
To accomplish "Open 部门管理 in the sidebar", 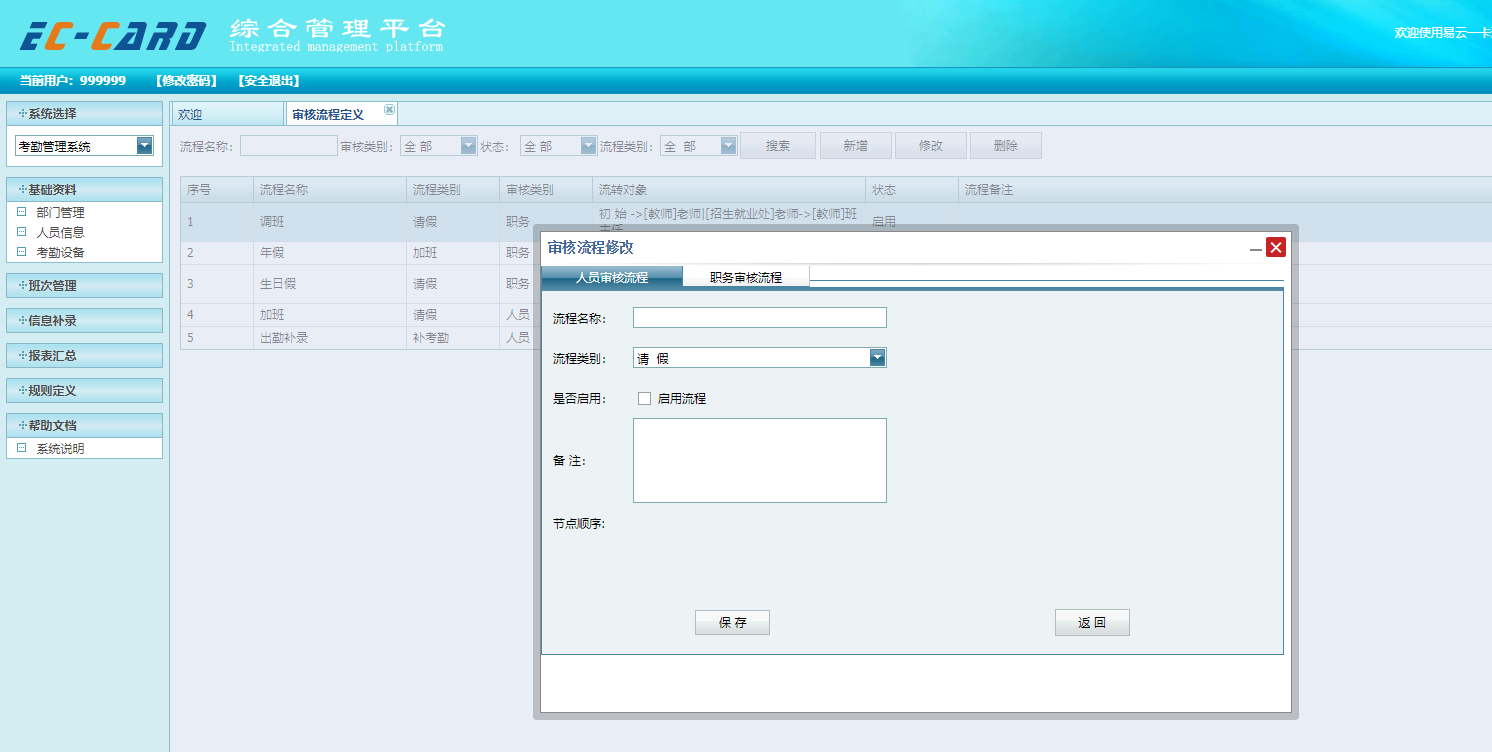I will click(60, 212).
